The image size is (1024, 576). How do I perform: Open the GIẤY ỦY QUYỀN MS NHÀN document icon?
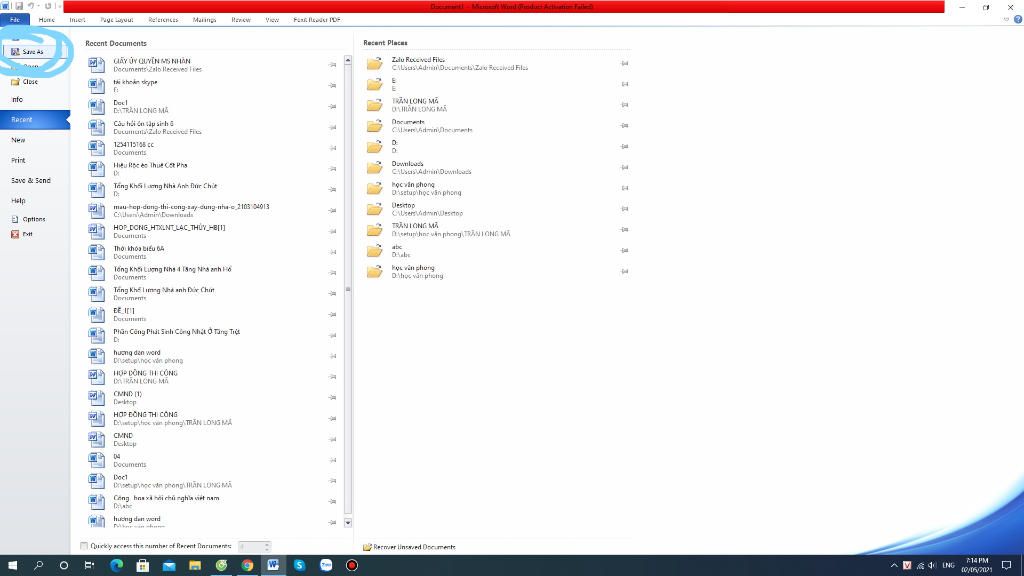point(97,65)
